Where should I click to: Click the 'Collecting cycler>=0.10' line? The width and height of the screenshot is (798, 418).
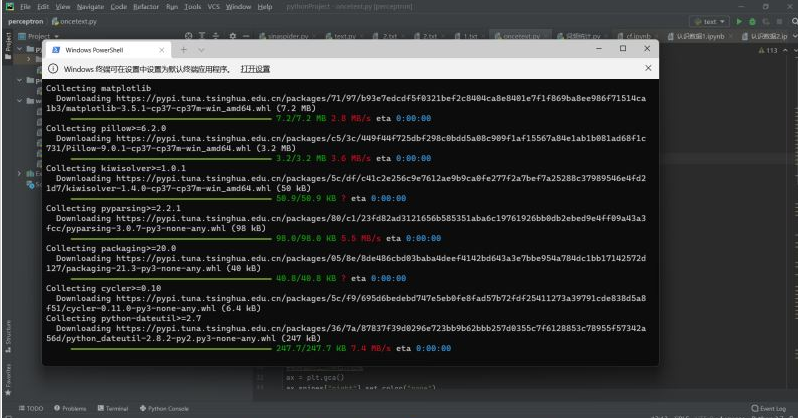[x=103, y=288]
